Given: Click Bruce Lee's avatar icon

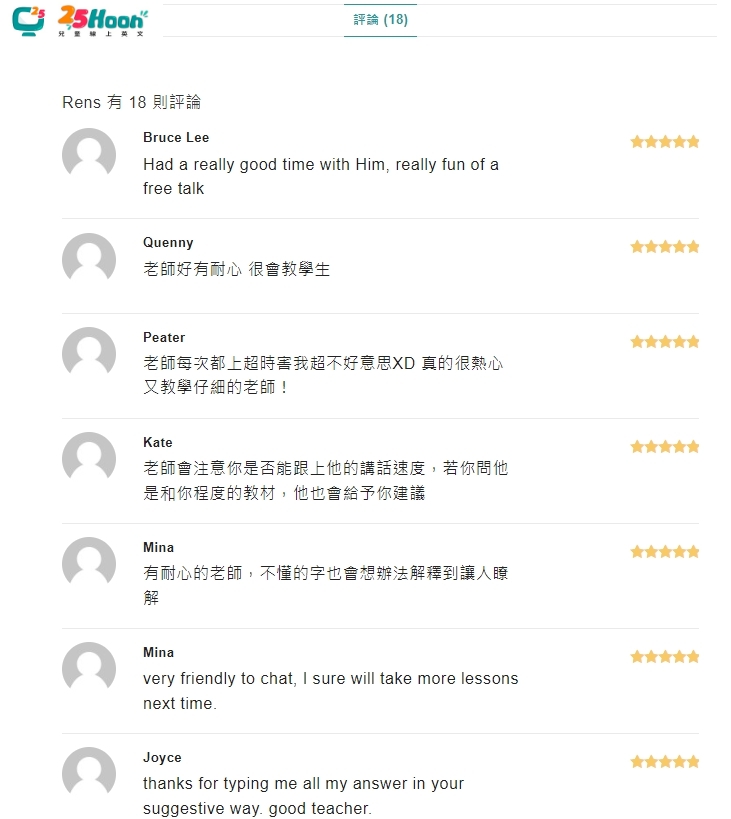Looking at the screenshot, I should tap(89, 155).
